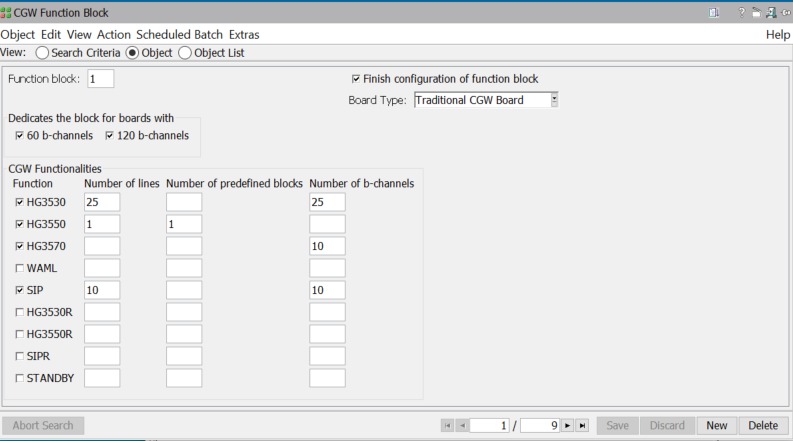Open the Object menu
Screen dimensions: 793x441
18,35
